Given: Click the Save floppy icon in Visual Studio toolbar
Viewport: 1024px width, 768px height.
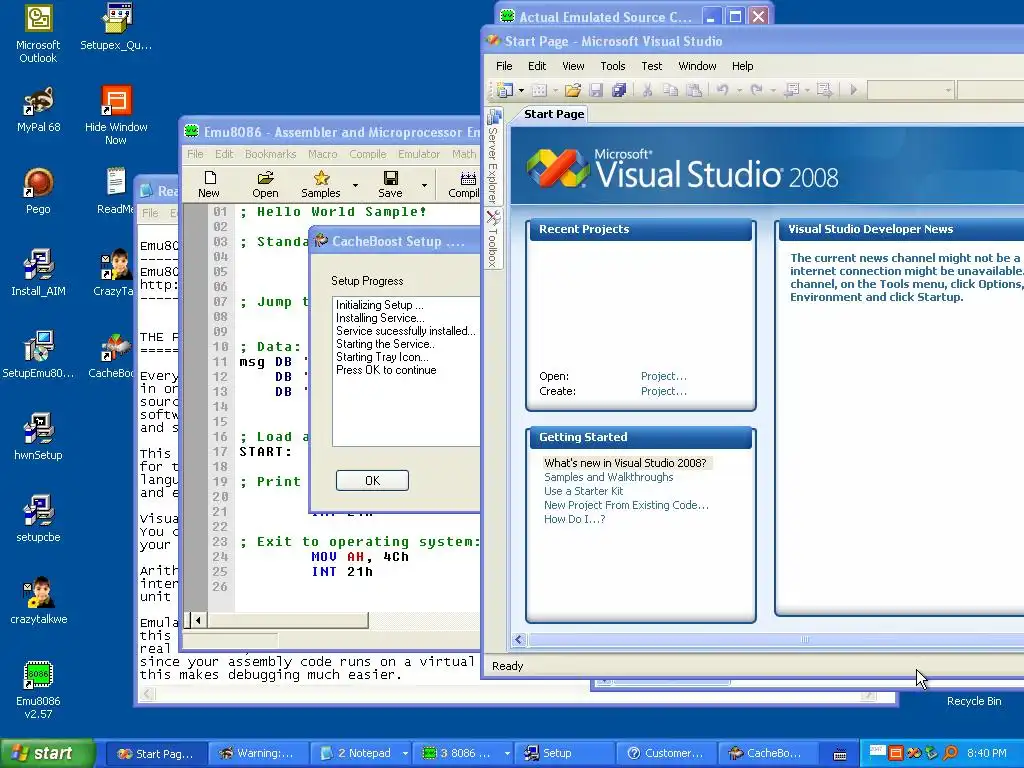Looking at the screenshot, I should (596, 89).
